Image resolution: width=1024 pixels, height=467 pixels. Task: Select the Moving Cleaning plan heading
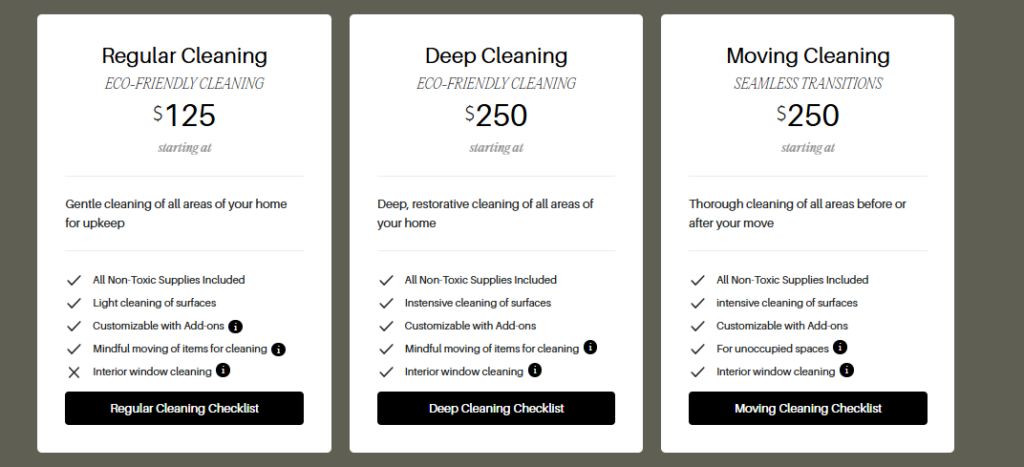click(x=808, y=56)
